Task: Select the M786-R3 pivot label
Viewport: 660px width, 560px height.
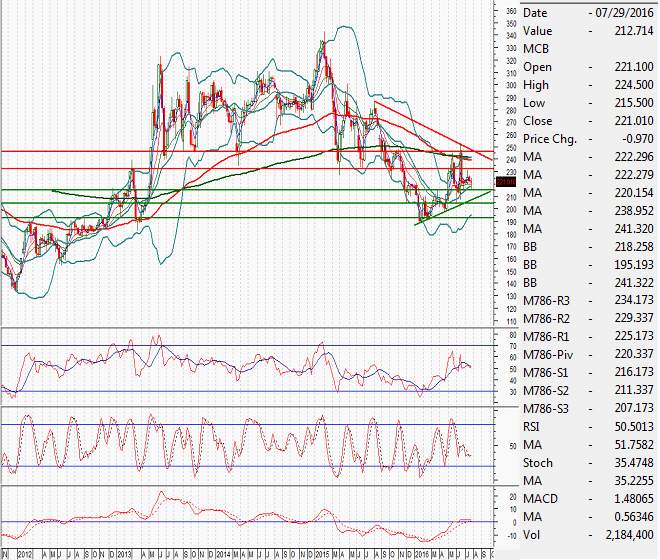Action: pyautogui.click(x=546, y=301)
